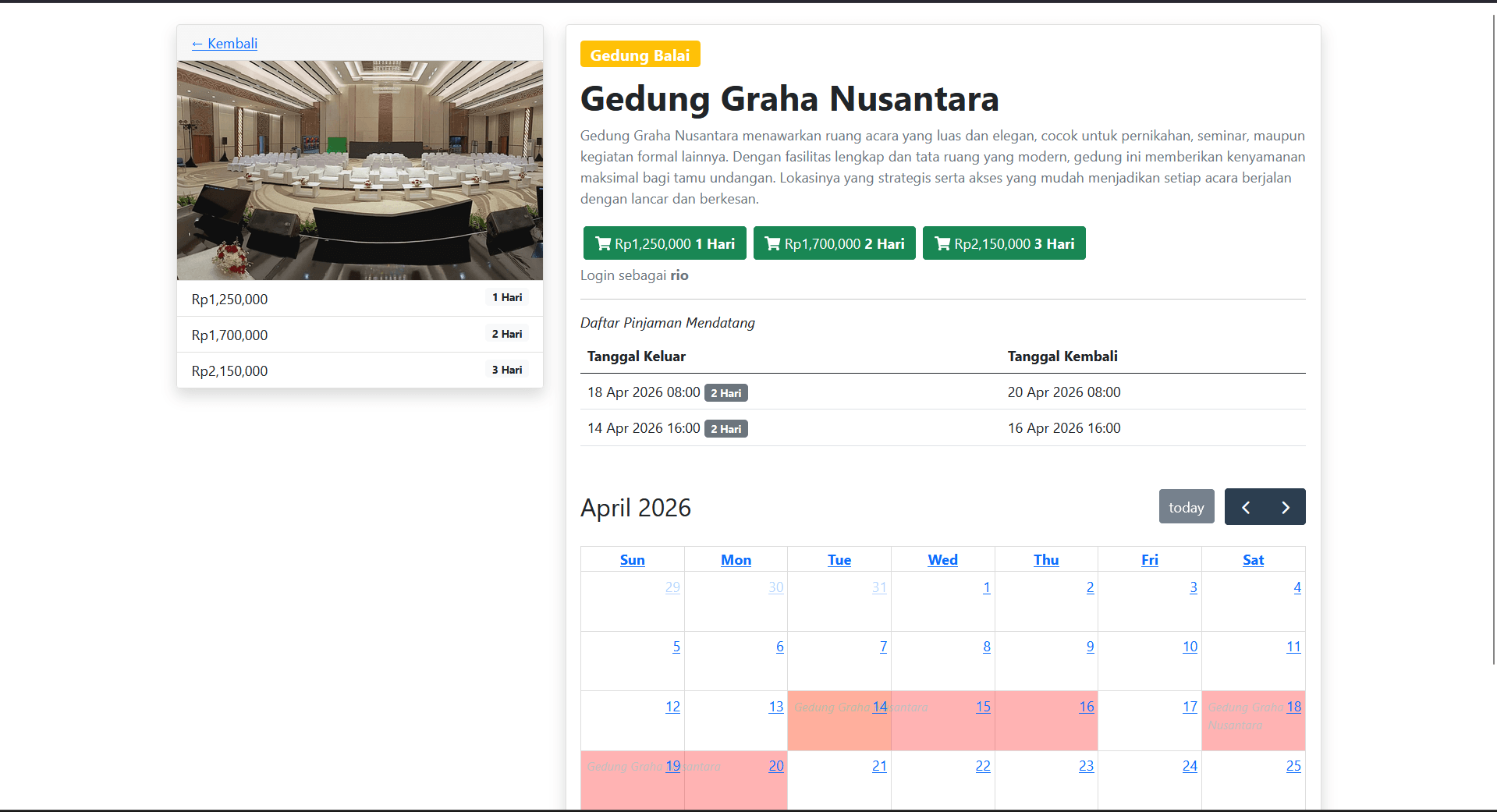This screenshot has width=1497, height=812.
Task: Click the 18 Apr 2026 08:00 loan entry
Action: pyautogui.click(x=644, y=392)
